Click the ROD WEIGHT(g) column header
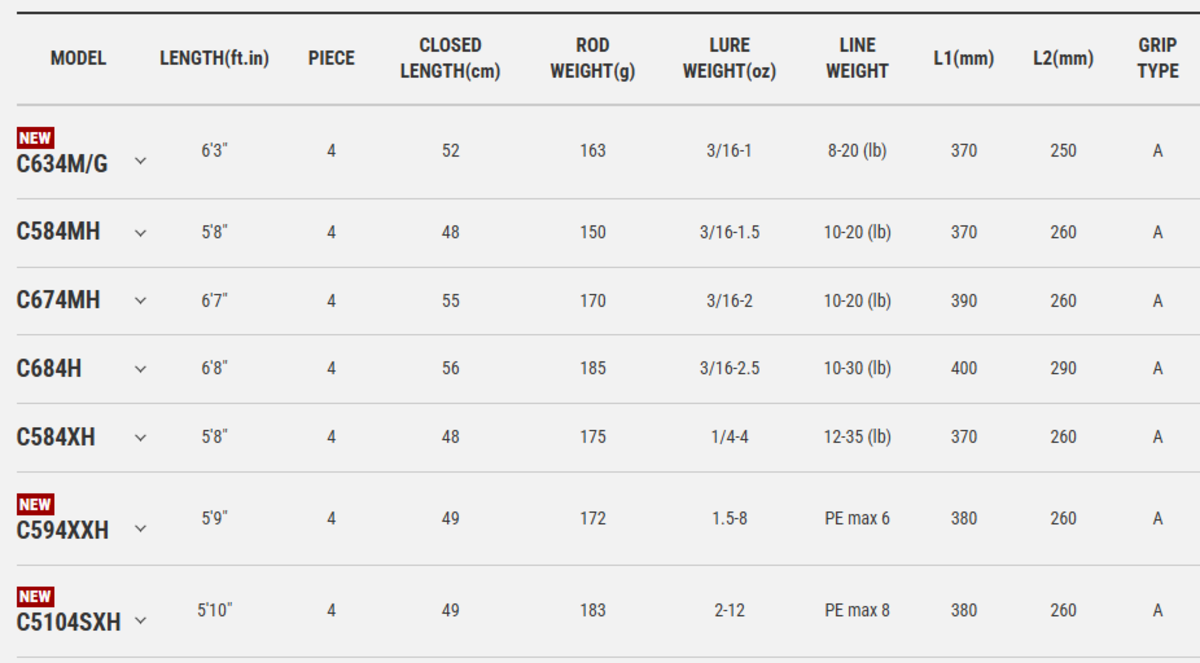 (x=592, y=58)
